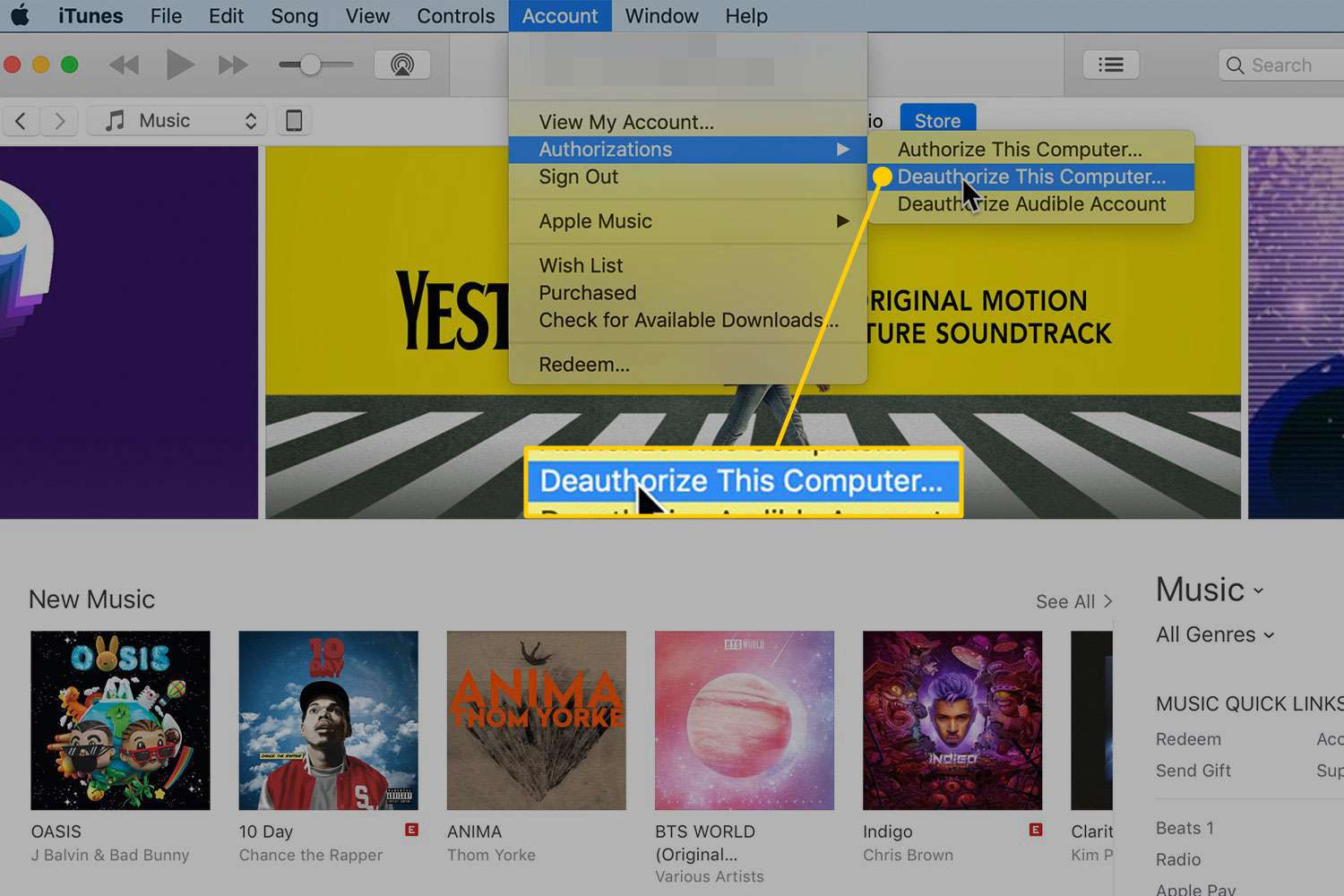Open the Controls menu

[455, 16]
